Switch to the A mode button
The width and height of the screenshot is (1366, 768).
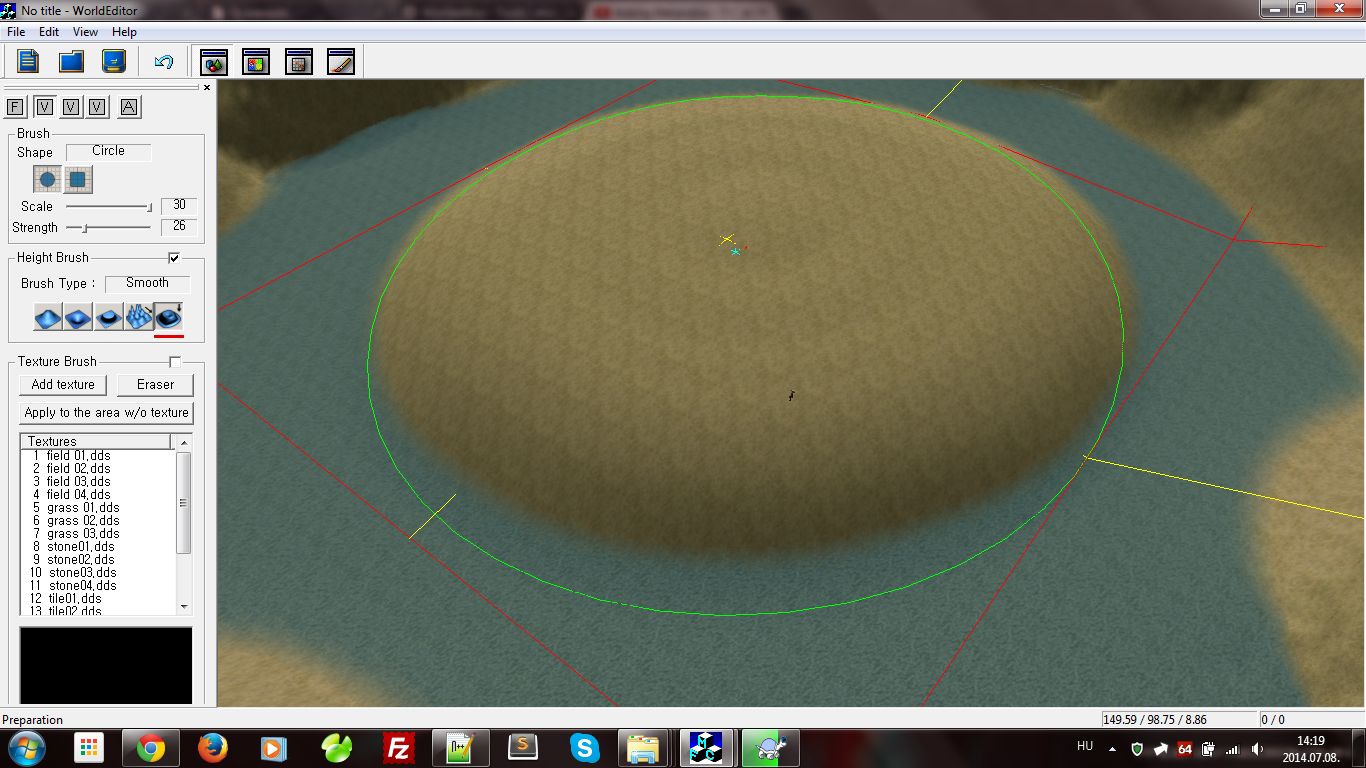click(x=129, y=107)
